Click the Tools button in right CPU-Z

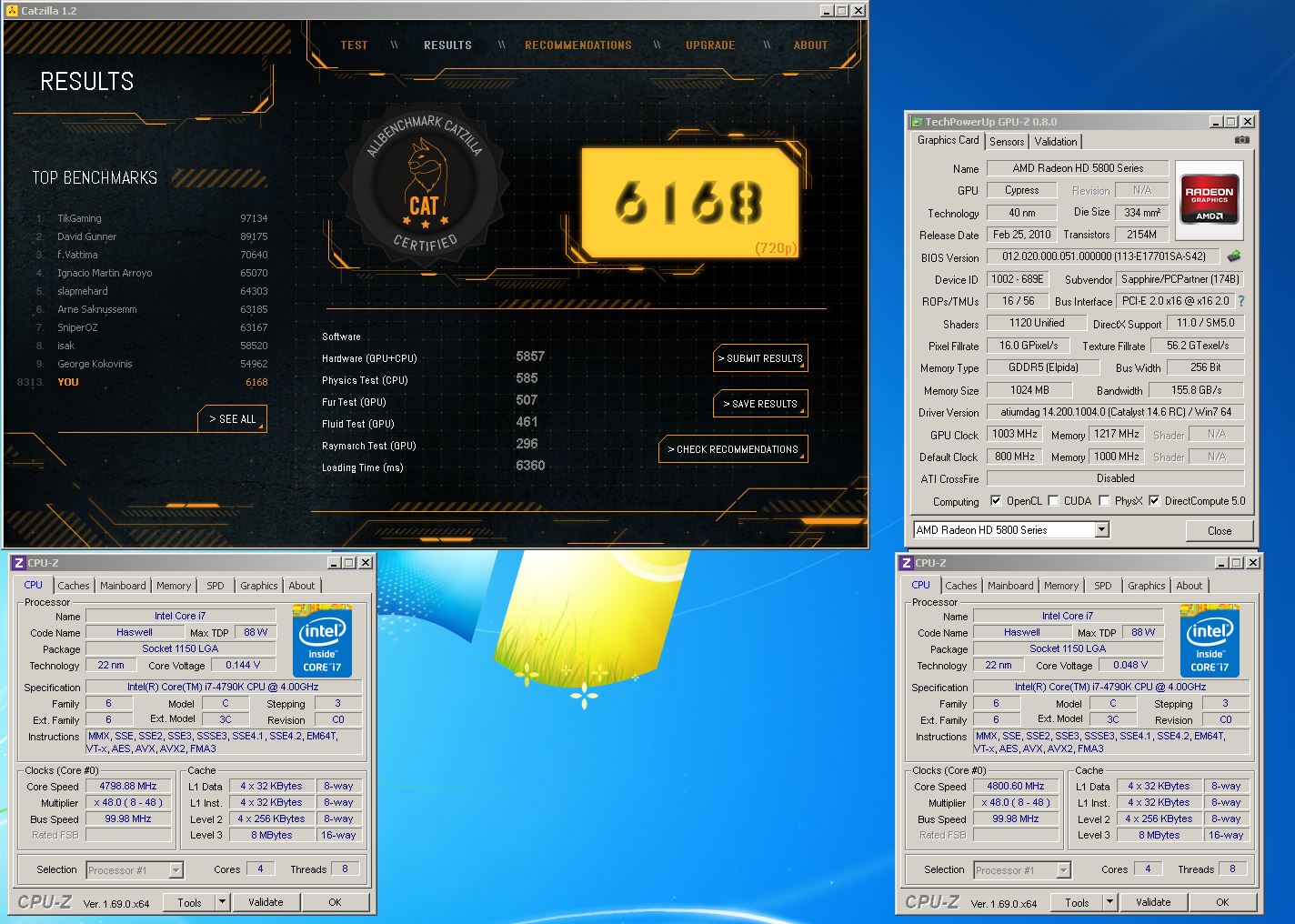click(1077, 902)
